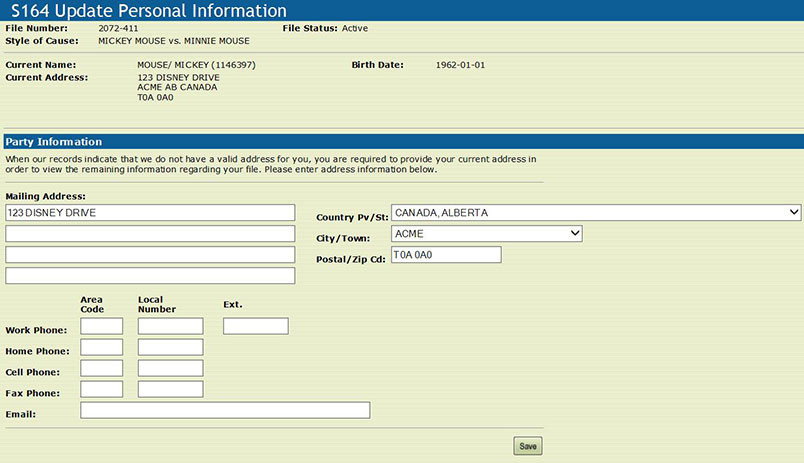Select the Fax Phone area code box

pos(102,389)
